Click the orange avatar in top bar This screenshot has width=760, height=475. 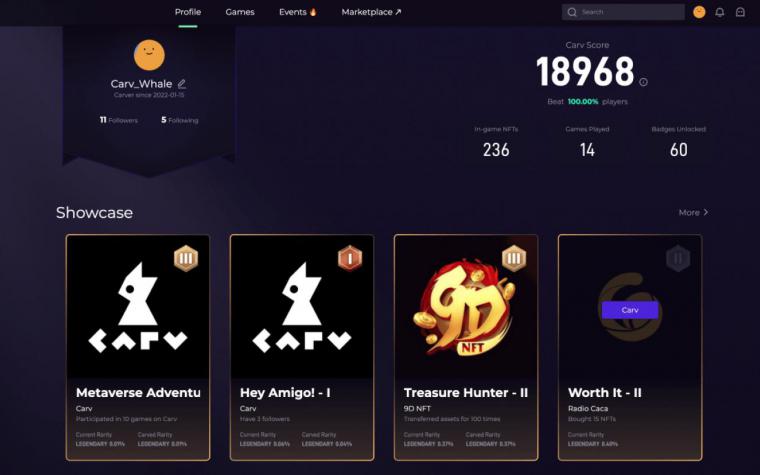tap(699, 12)
